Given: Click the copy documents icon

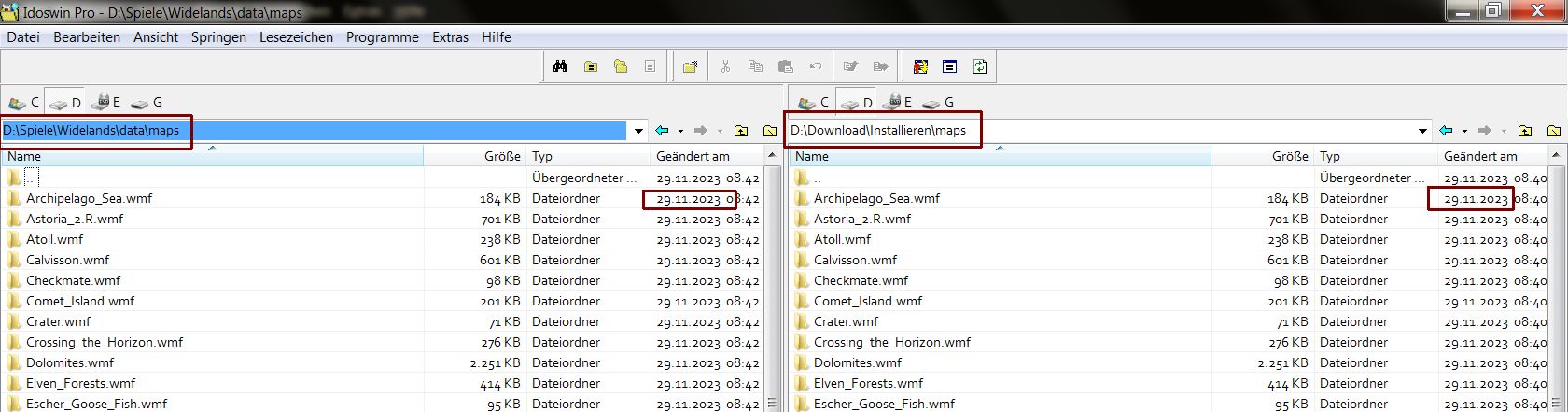Looking at the screenshot, I should click(755, 66).
